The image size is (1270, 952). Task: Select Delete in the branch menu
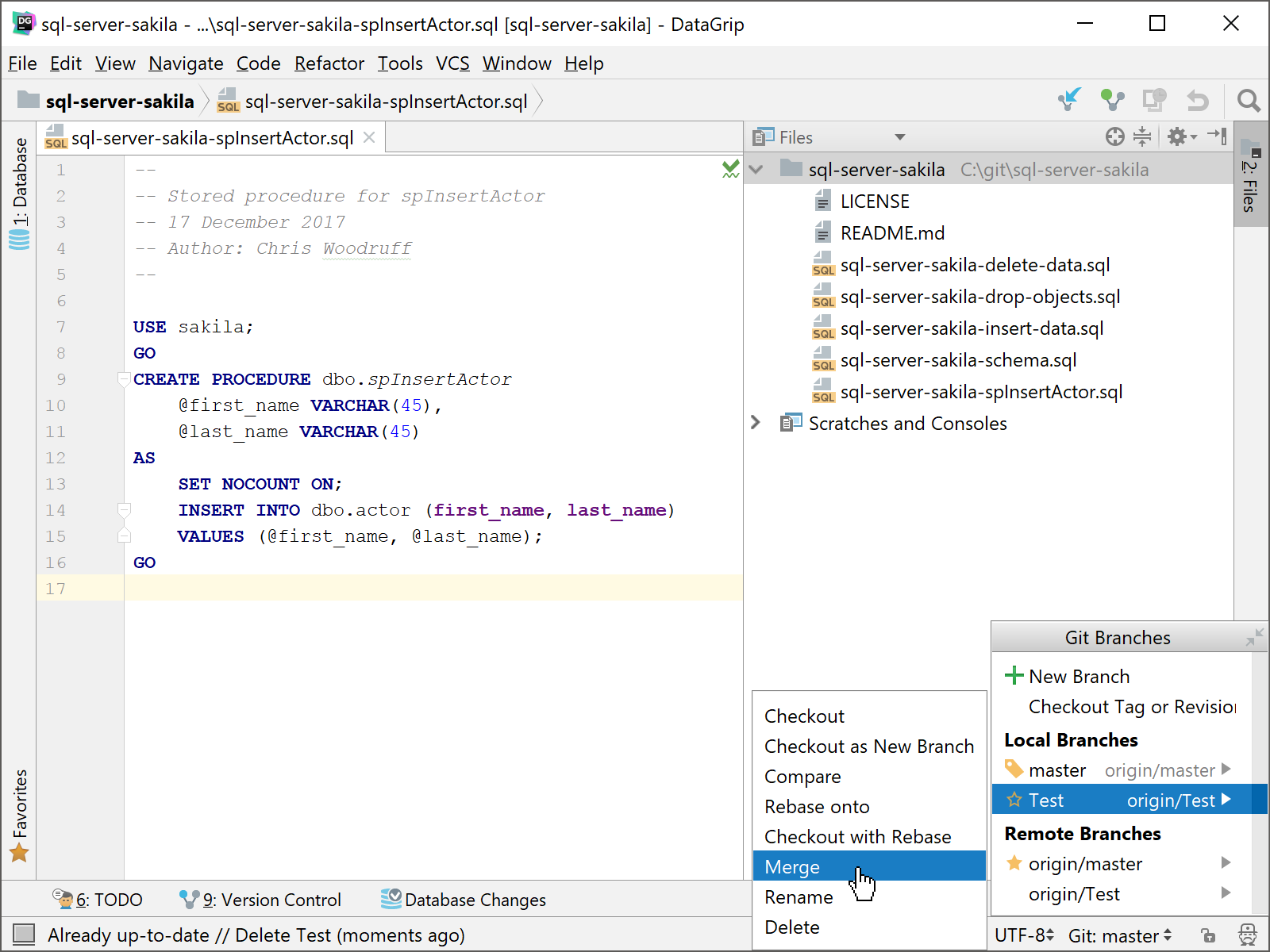(x=869, y=927)
